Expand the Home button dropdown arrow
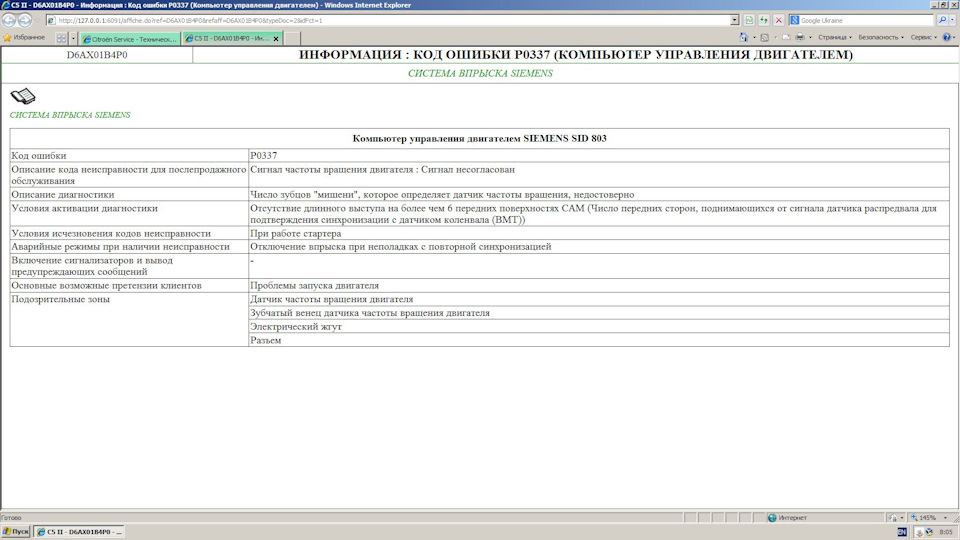This screenshot has height=540, width=960. 754,37
